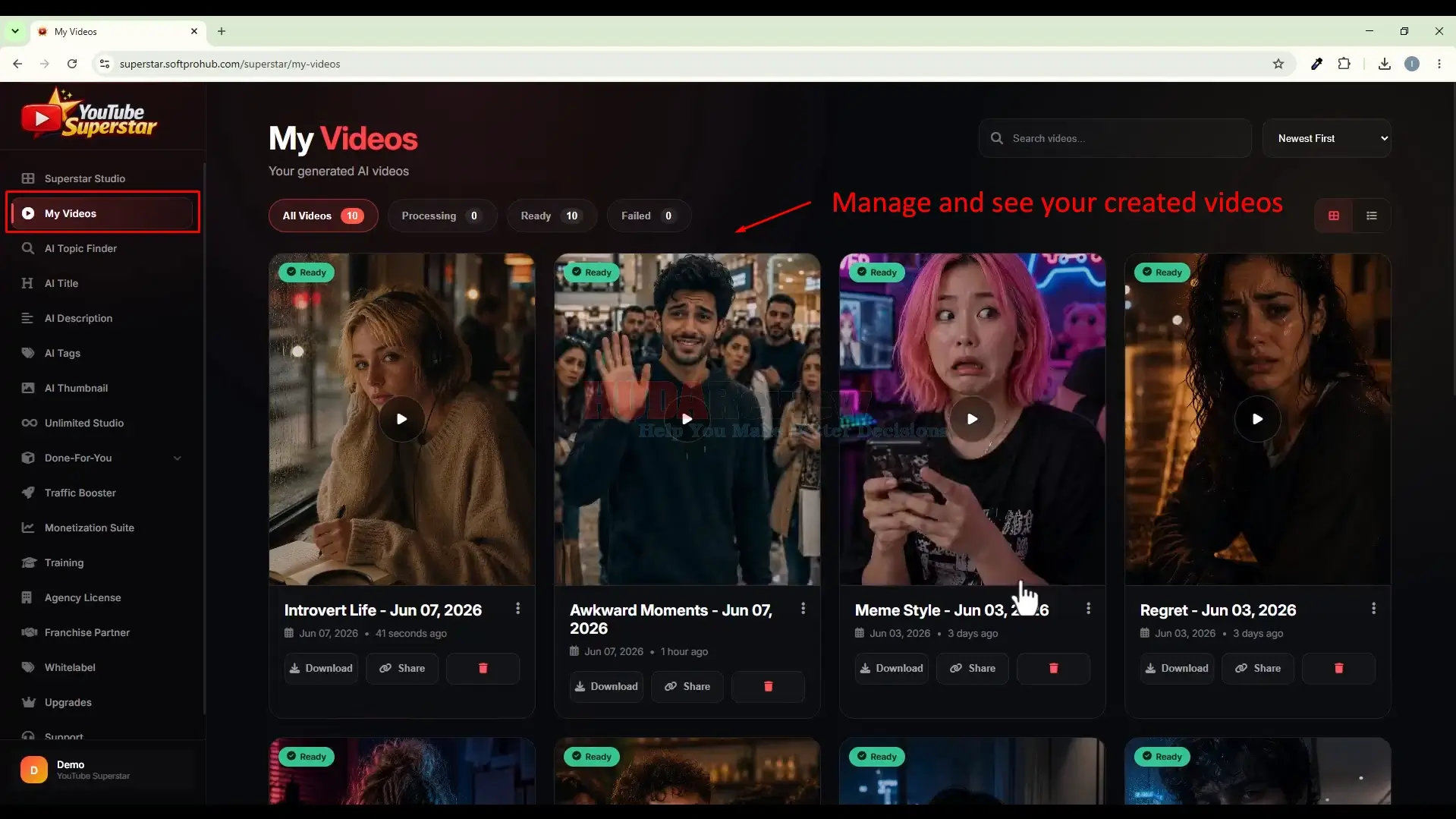Open options menu for Awkward Moments
Screen dimensions: 1456x819
click(803, 609)
